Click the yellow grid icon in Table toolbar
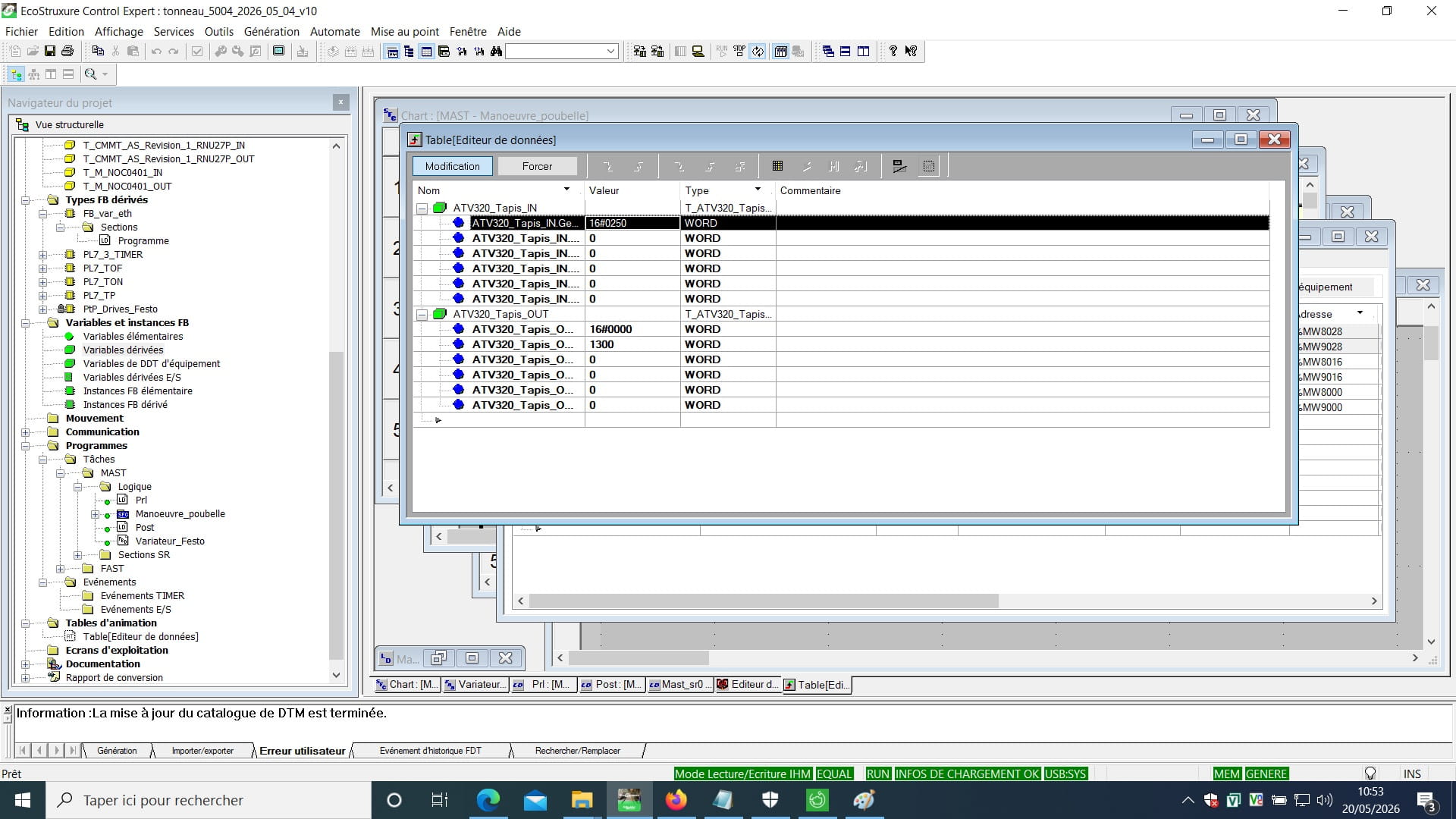 point(777,166)
